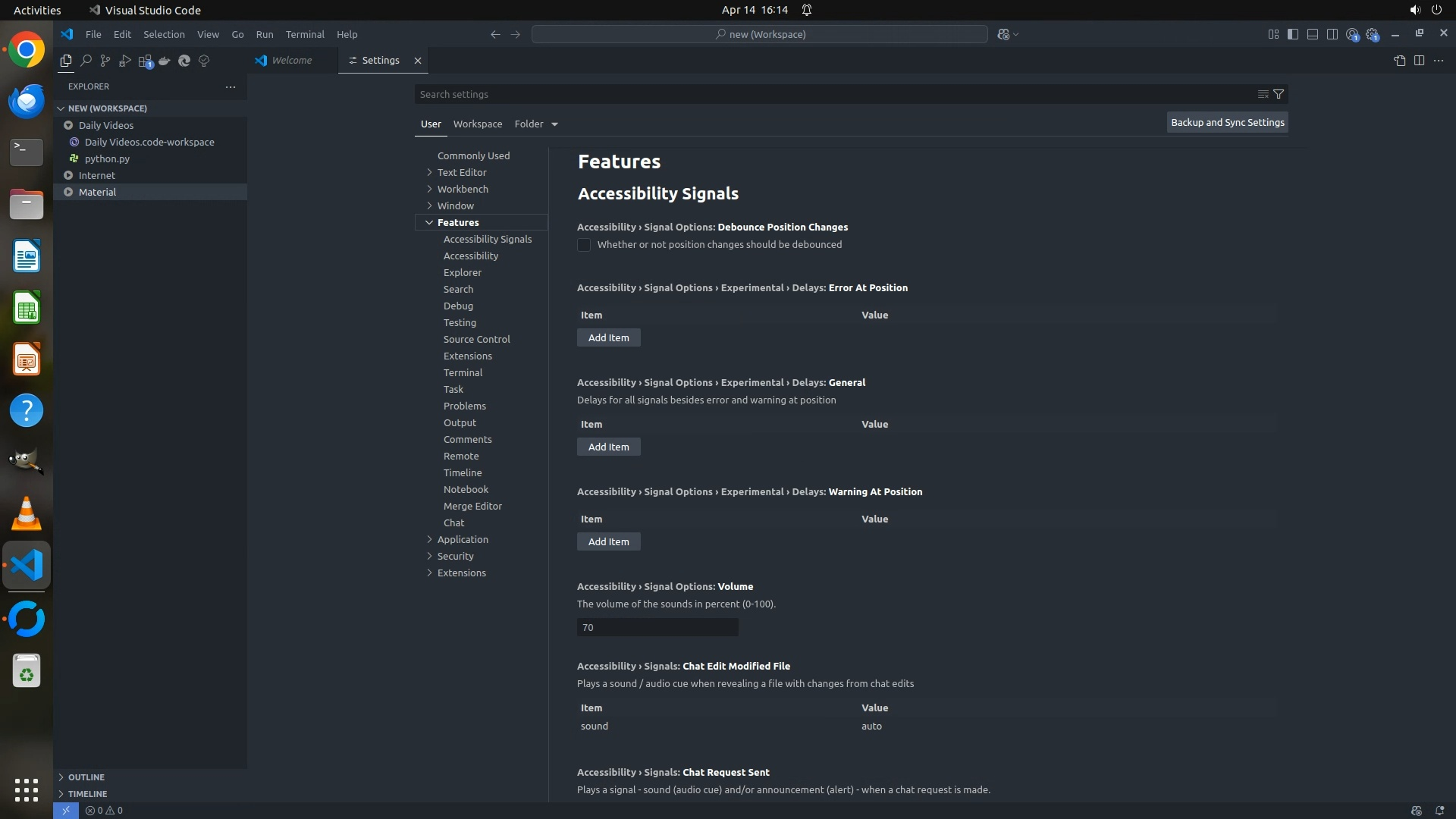Expand the Timeline section in Explorer
This screenshot has height=819, width=1456.
[86, 793]
